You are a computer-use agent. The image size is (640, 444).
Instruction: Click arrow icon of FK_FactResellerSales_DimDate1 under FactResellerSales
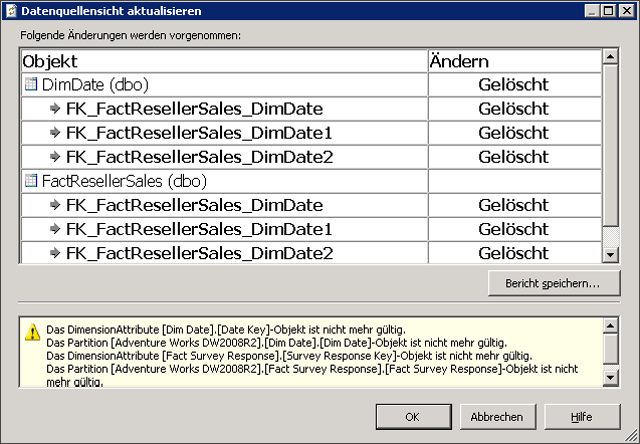click(x=56, y=230)
